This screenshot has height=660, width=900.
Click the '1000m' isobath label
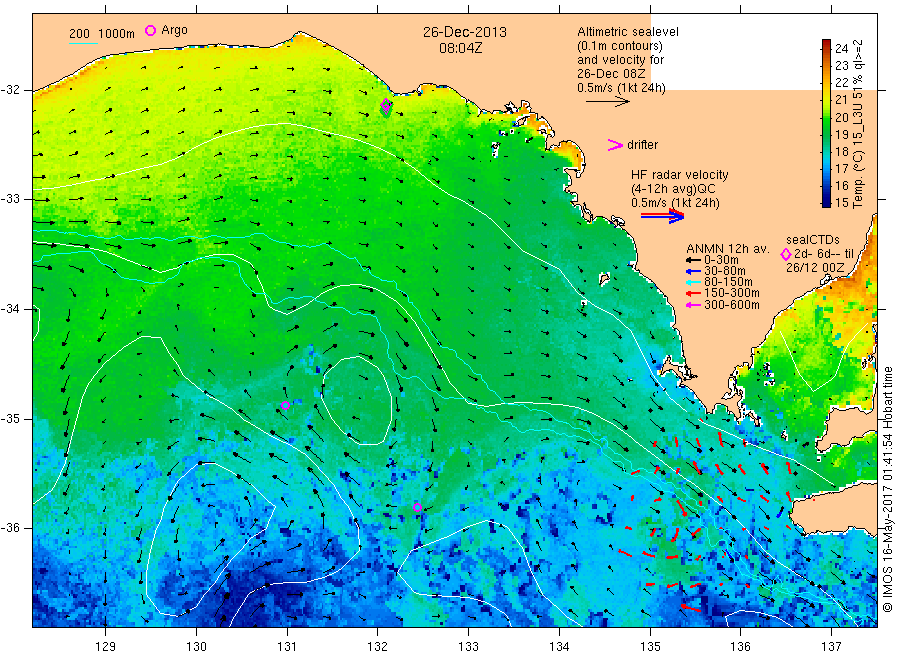click(117, 34)
